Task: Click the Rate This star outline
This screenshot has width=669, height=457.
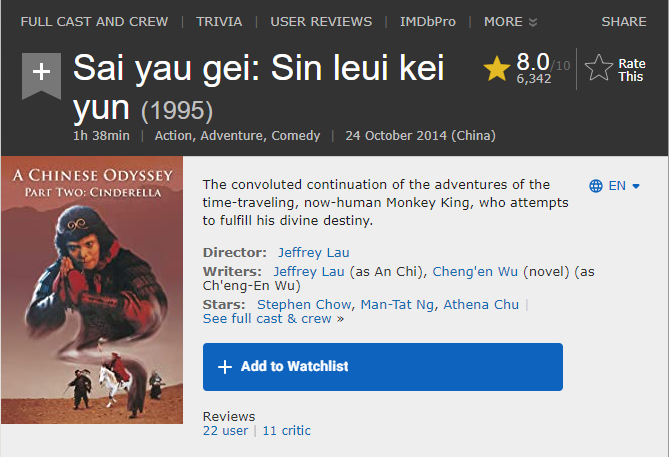Action: tap(599, 68)
